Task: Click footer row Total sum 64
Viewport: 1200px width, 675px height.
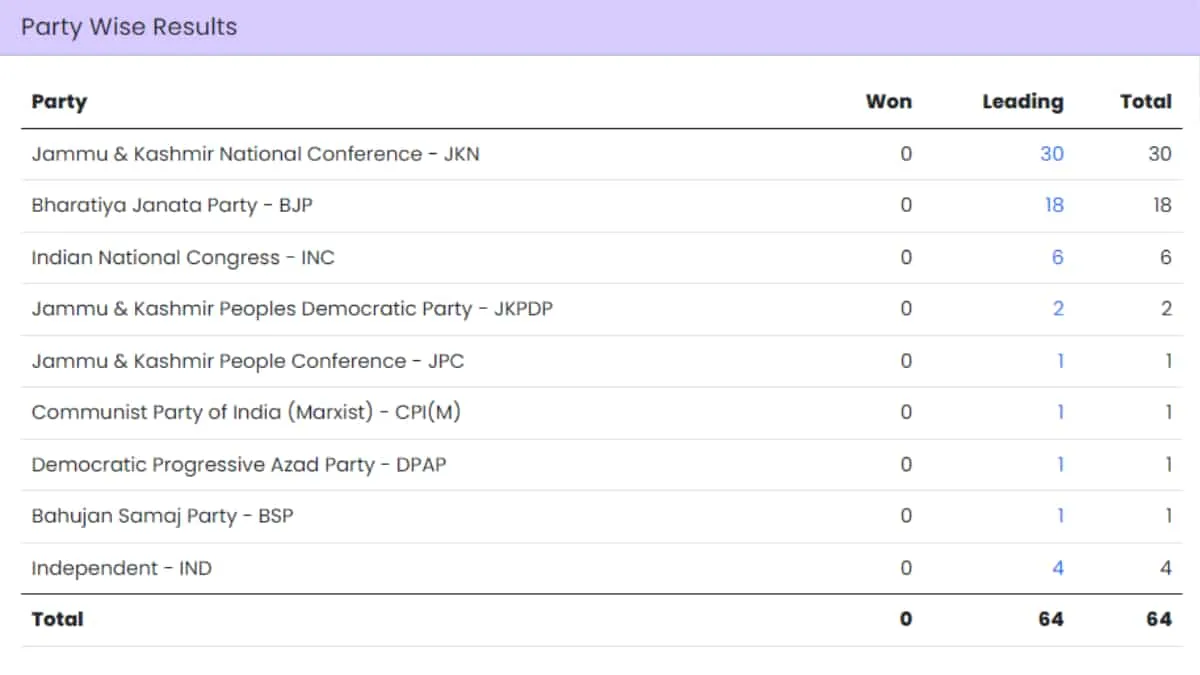Action: pos(1159,619)
